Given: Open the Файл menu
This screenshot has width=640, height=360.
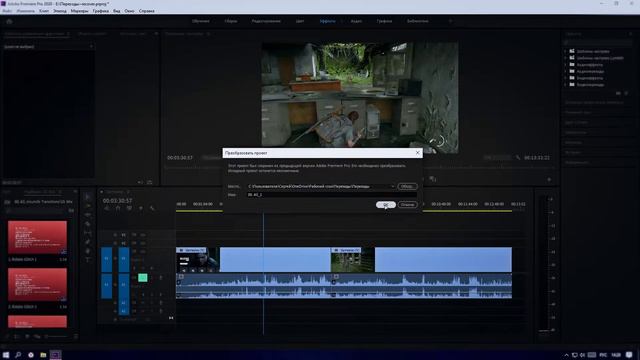Looking at the screenshot, I should pos(7,11).
